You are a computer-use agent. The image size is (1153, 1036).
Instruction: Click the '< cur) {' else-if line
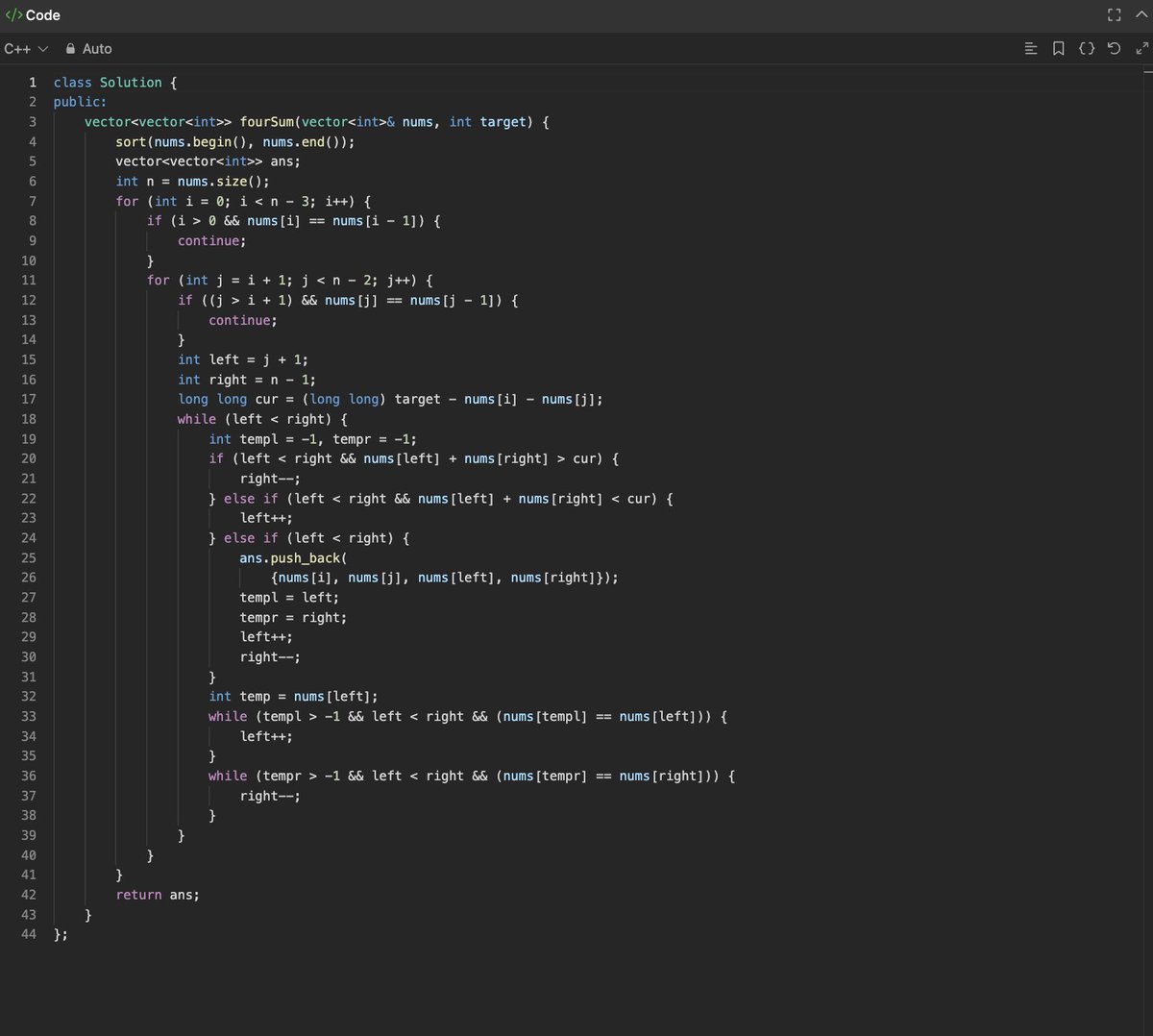point(441,499)
